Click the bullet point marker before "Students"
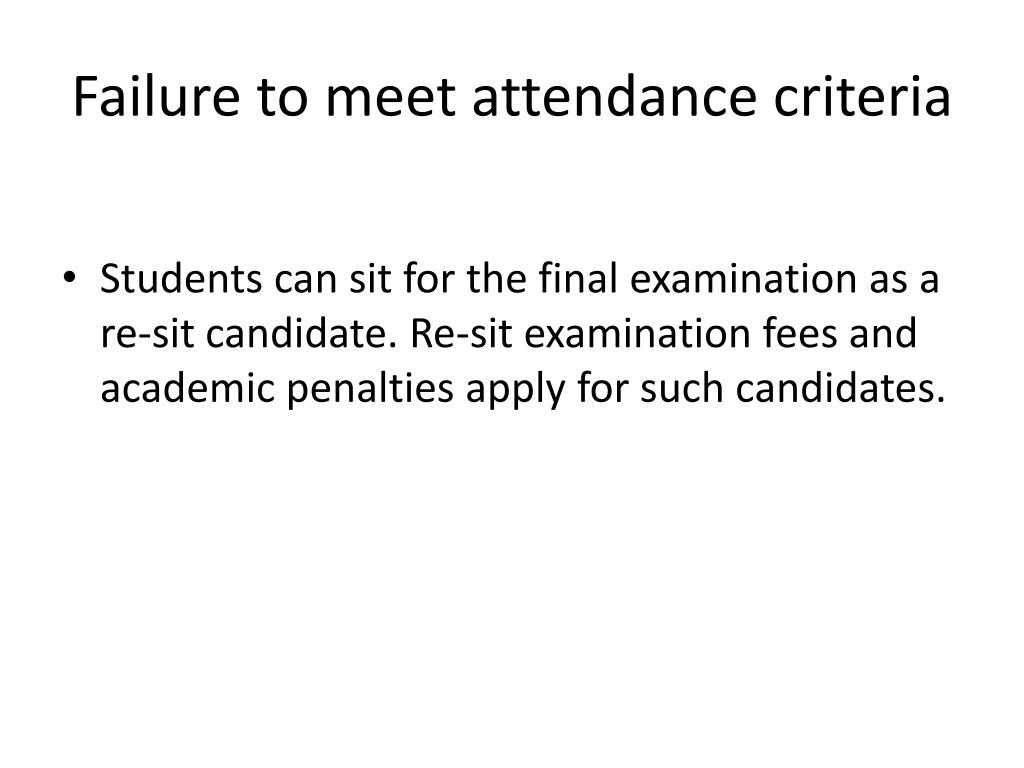 pos(69,278)
